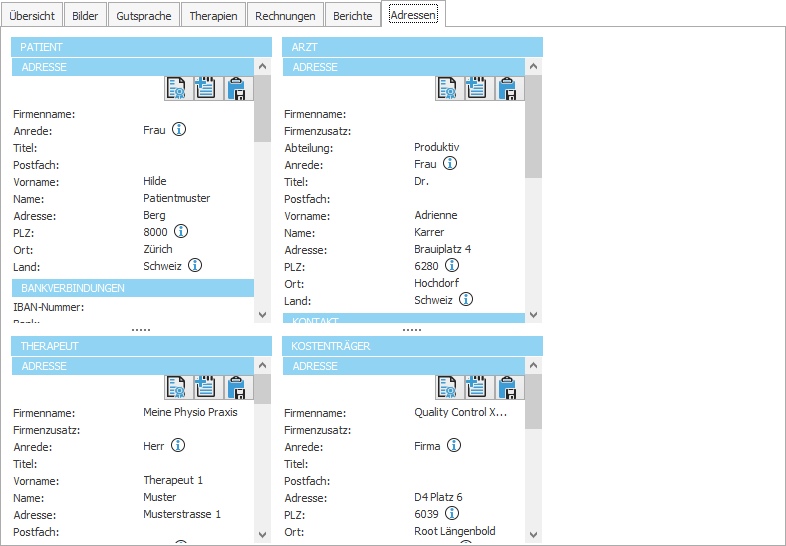This screenshot has width=786, height=546.
Task: Click info icon beside Anrede Firma
Action: pyautogui.click(x=453, y=446)
